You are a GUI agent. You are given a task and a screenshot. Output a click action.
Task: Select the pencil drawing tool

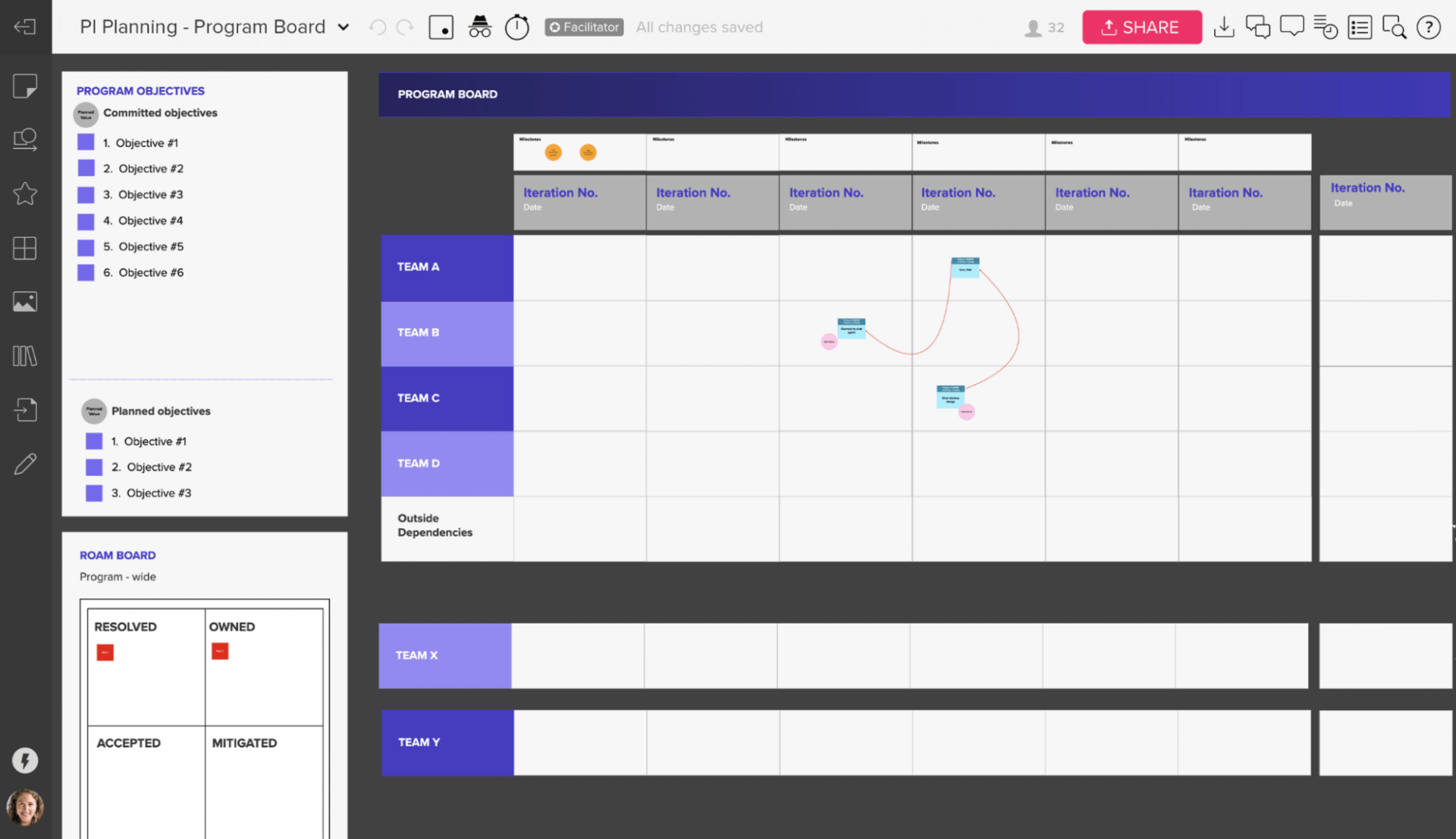25,463
